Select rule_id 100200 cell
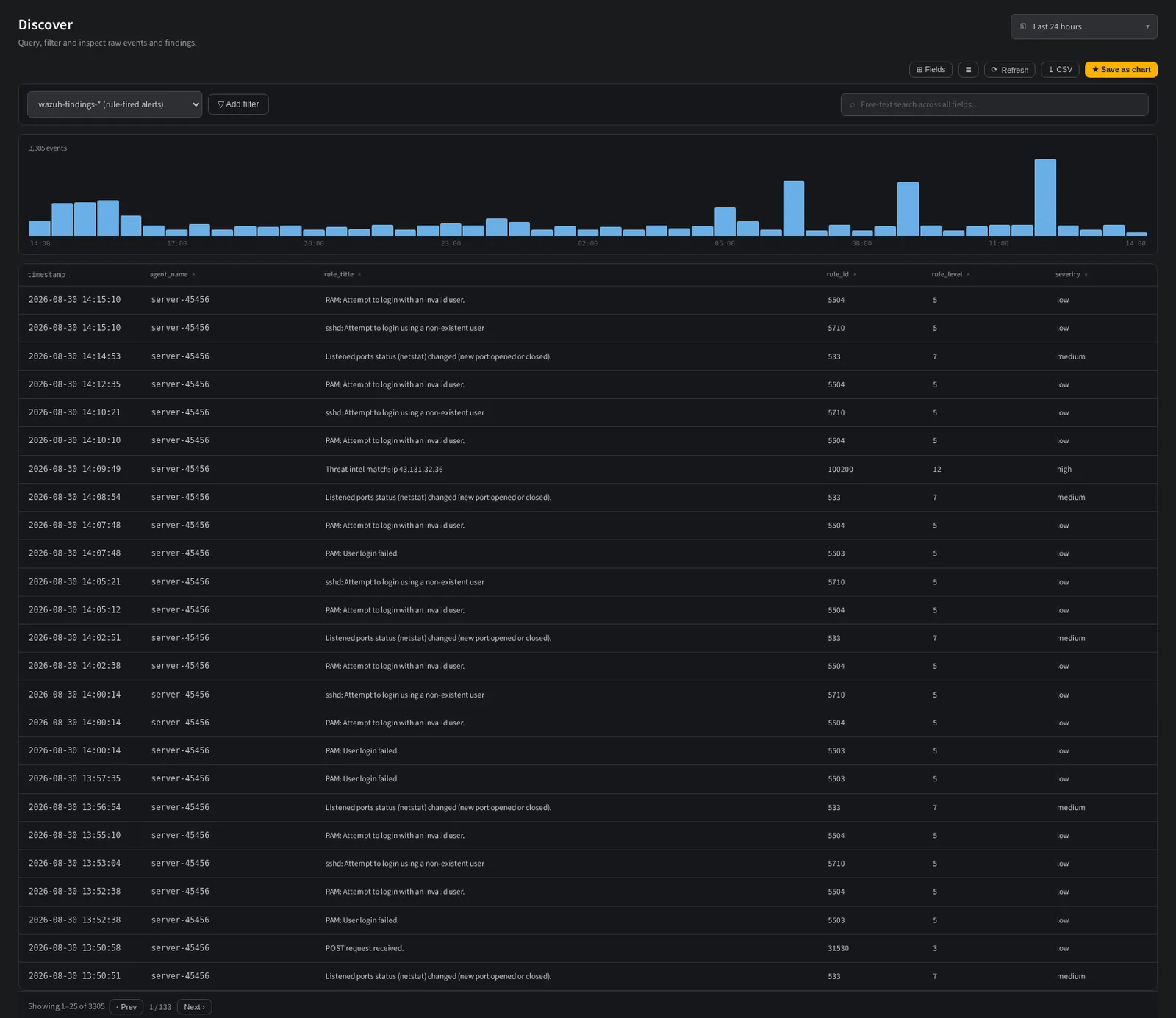This screenshot has width=1176, height=1018. (x=840, y=469)
